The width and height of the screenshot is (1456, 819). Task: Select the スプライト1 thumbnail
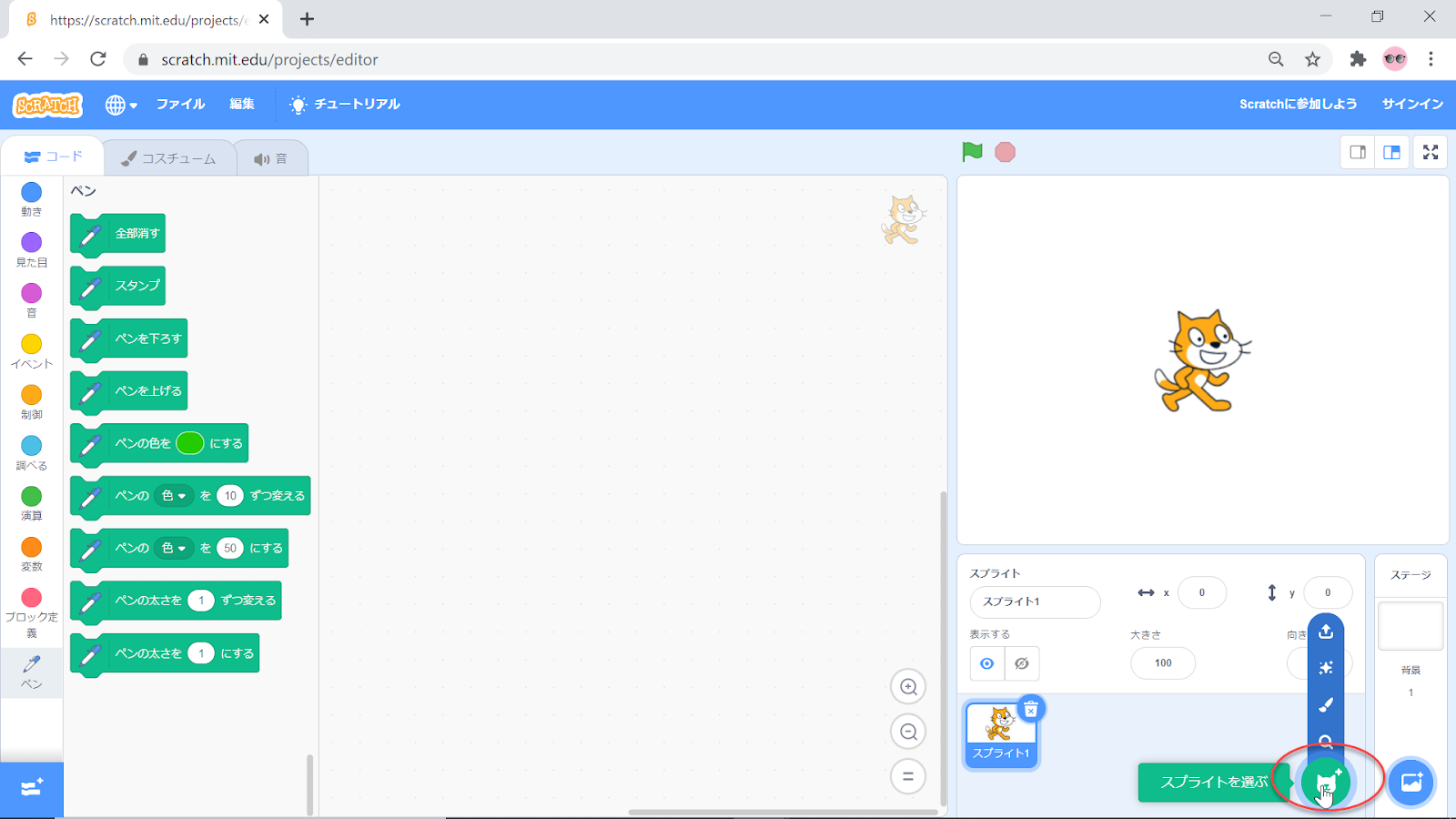(x=1001, y=735)
